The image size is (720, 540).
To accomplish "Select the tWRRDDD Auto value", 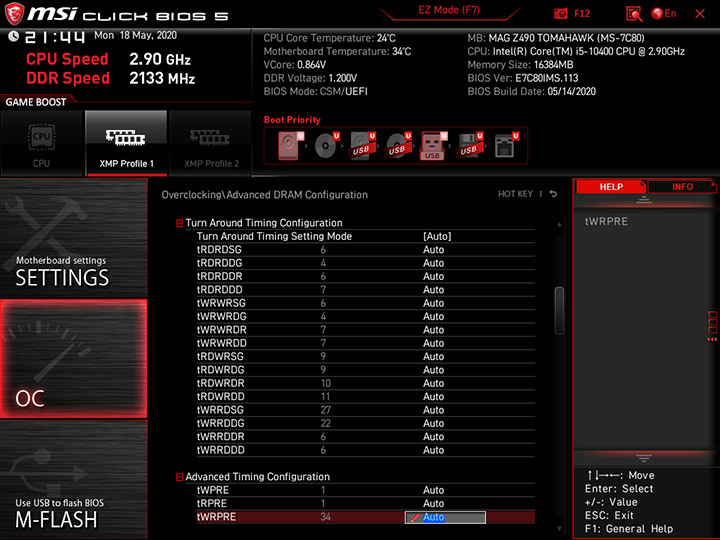I will point(433,450).
